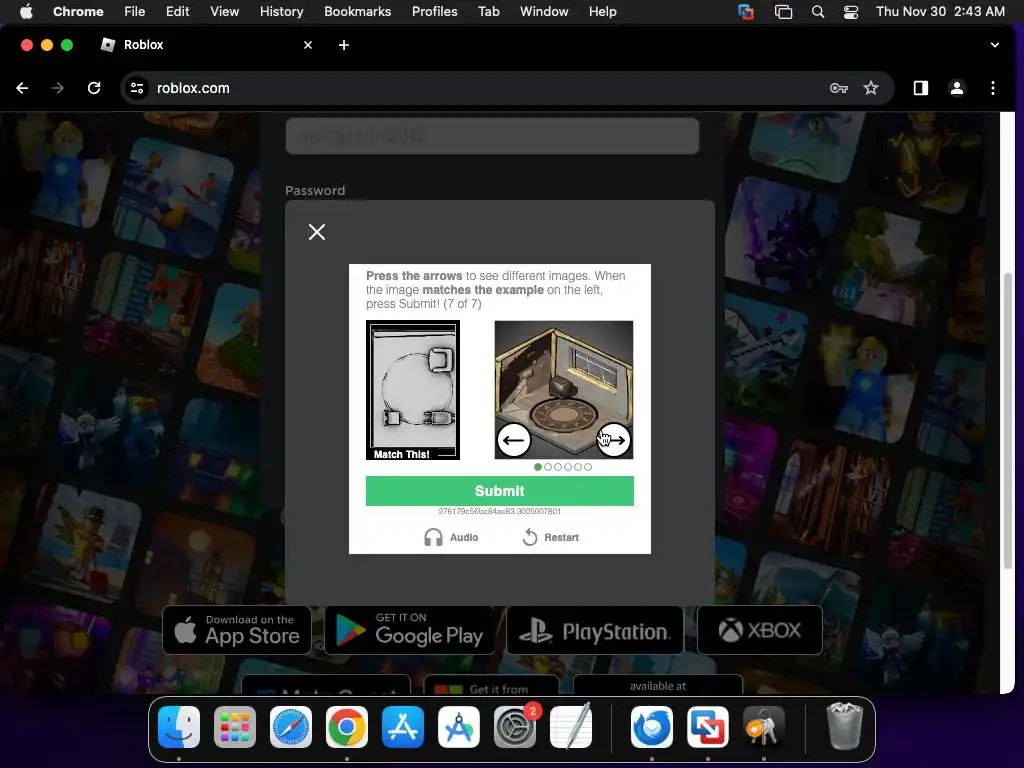Open the History menu
The image size is (1024, 768).
tap(281, 11)
